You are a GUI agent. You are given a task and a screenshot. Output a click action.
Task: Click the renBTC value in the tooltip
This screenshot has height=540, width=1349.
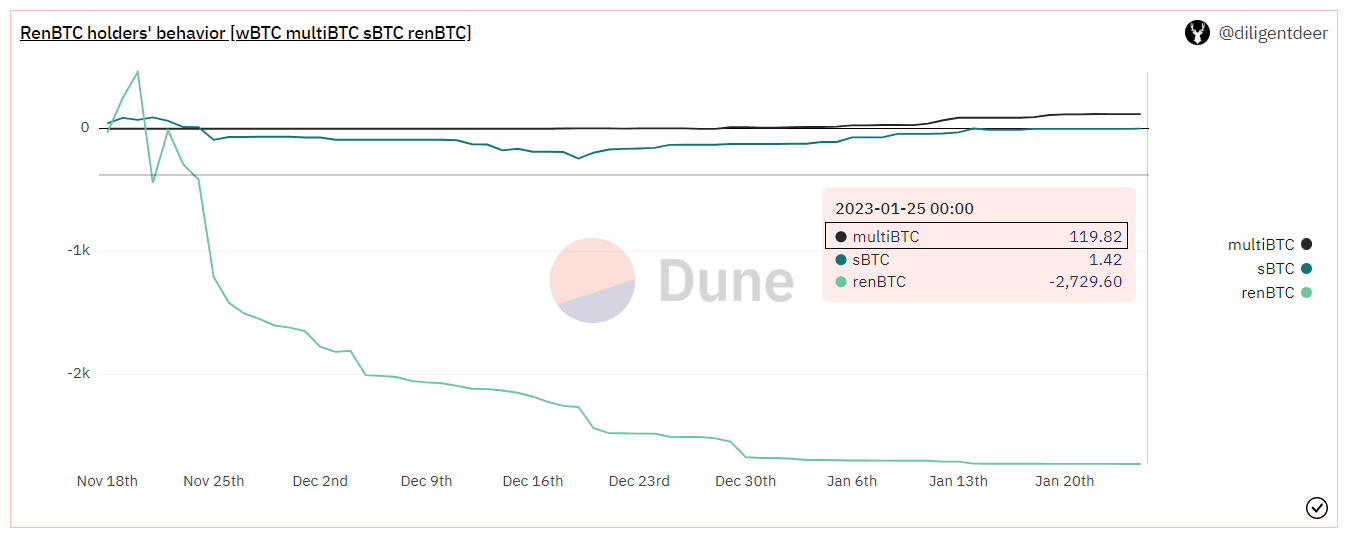(x=1085, y=282)
